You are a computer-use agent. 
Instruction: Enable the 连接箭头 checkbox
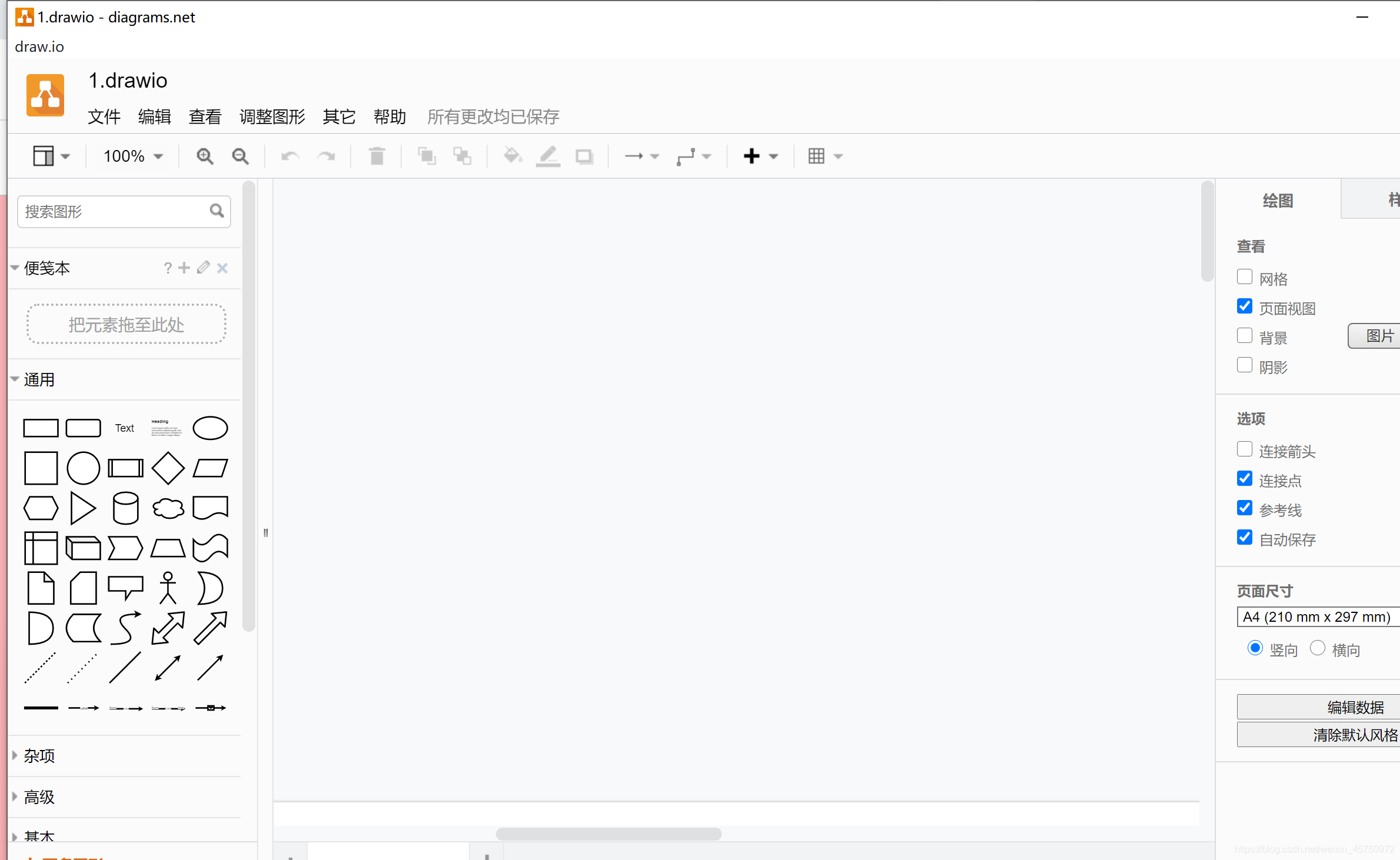tap(1244, 449)
